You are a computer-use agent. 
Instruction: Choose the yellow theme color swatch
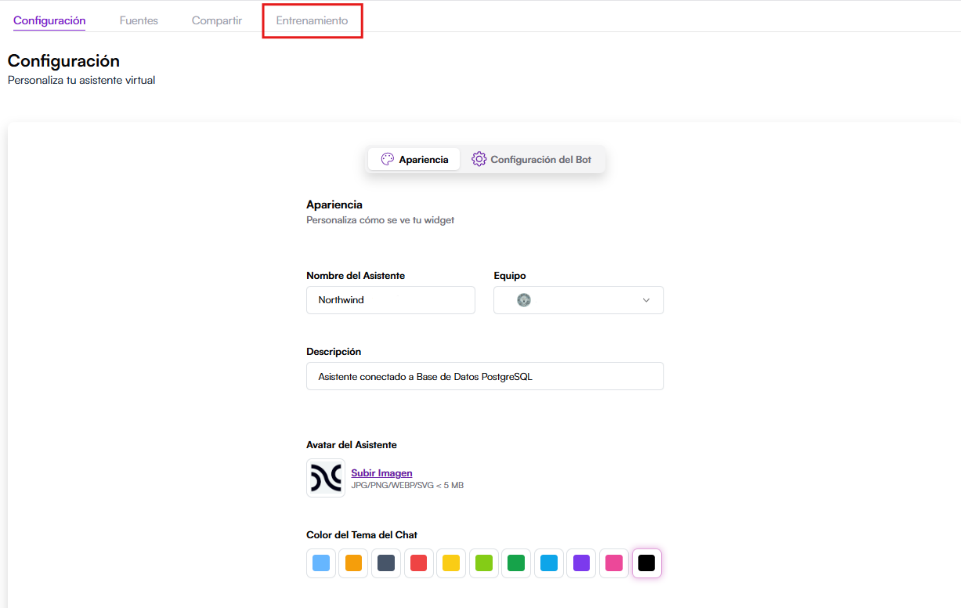[x=451, y=563]
